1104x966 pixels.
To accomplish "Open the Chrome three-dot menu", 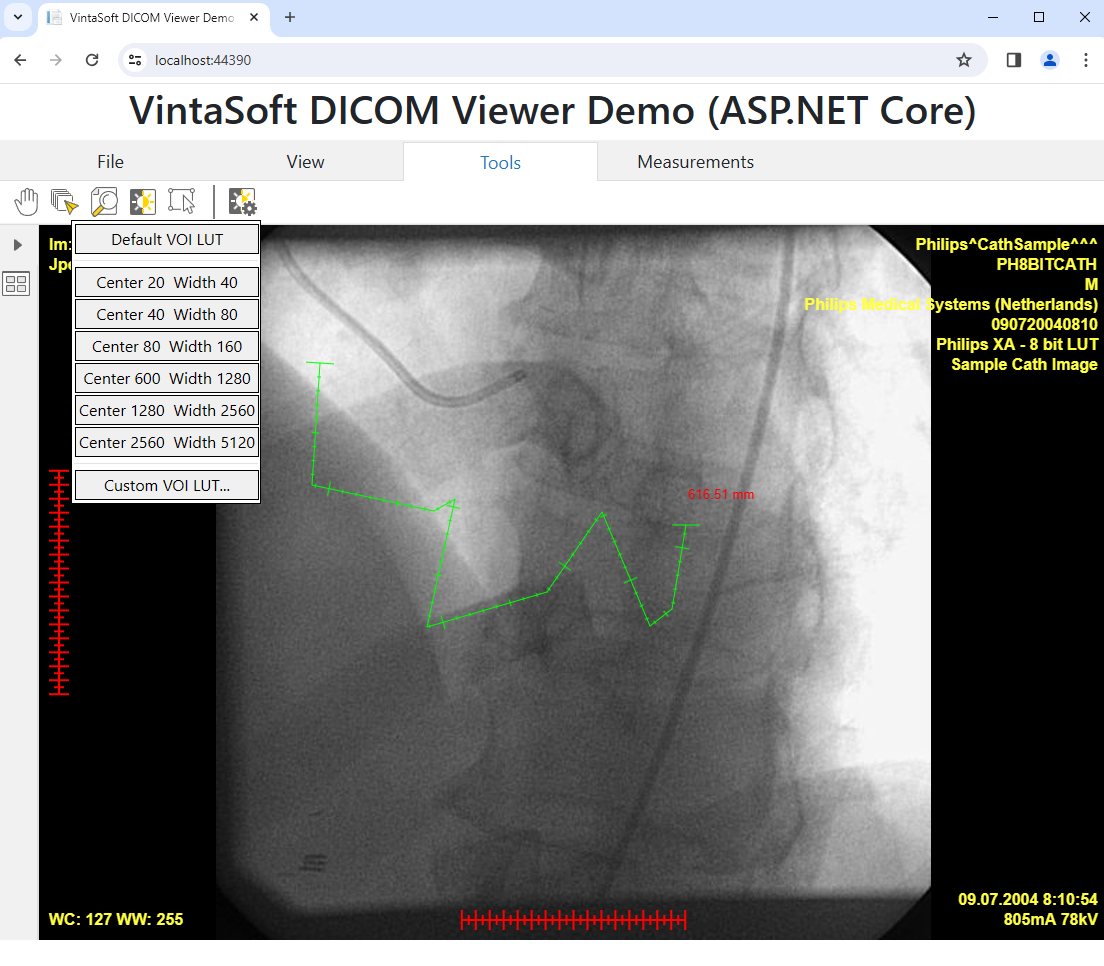I will pos(1085,60).
